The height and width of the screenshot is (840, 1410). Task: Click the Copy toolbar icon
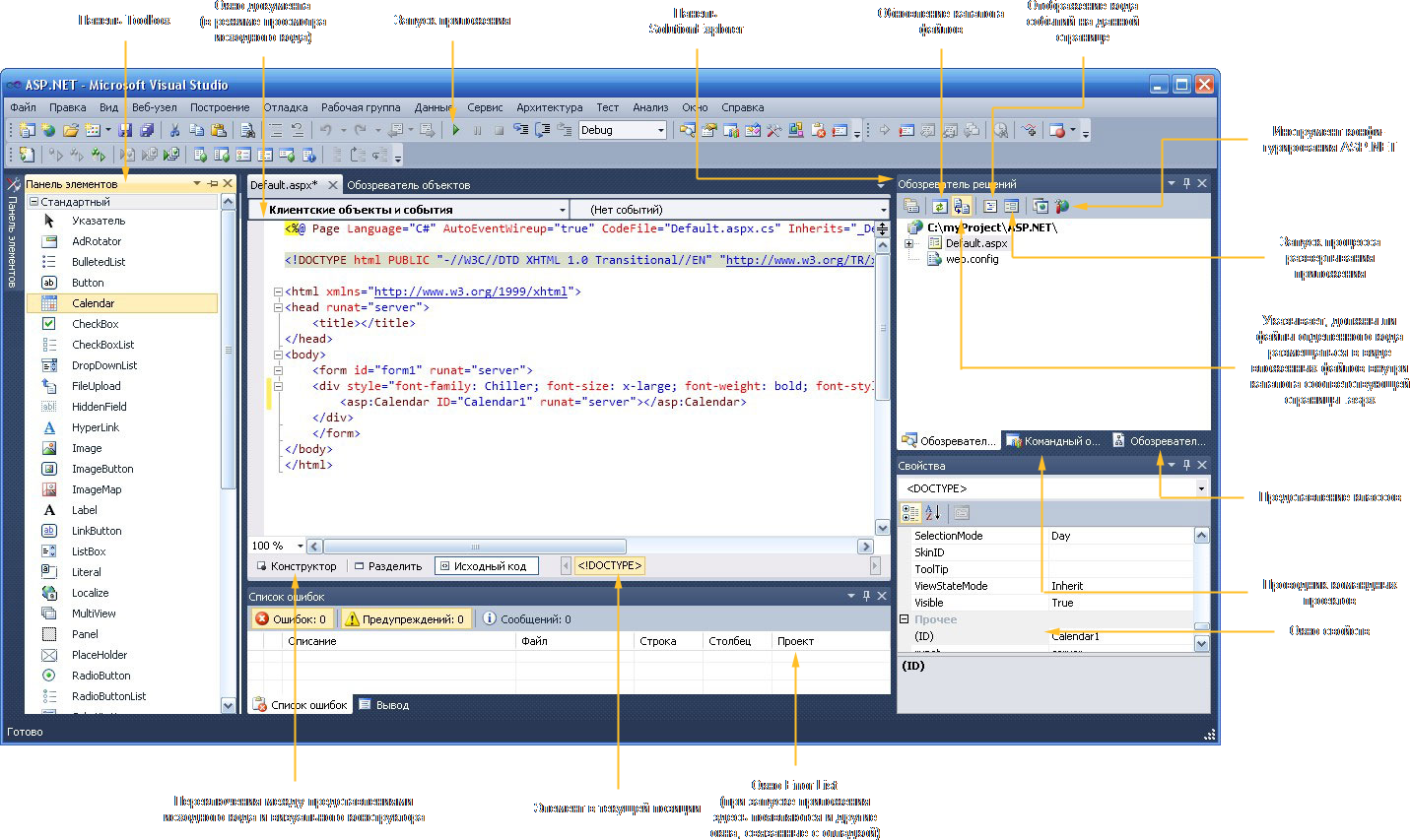coord(196,130)
